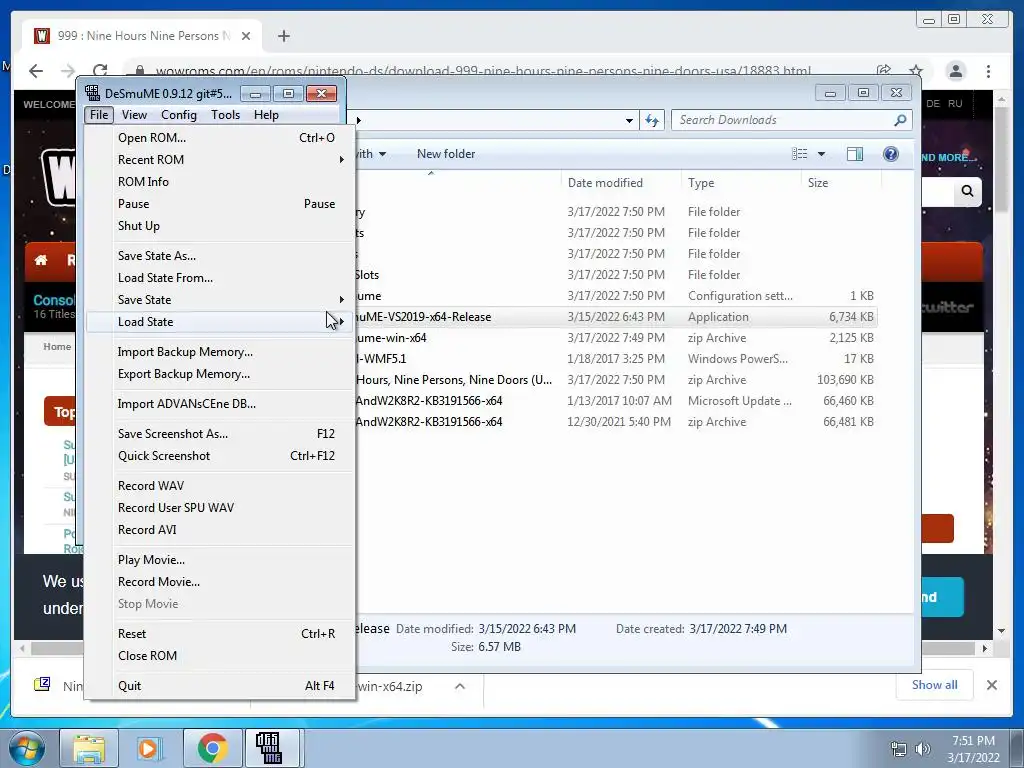
Task: Choose Import ADVANsCEne DB...
Action: click(x=221, y=404)
